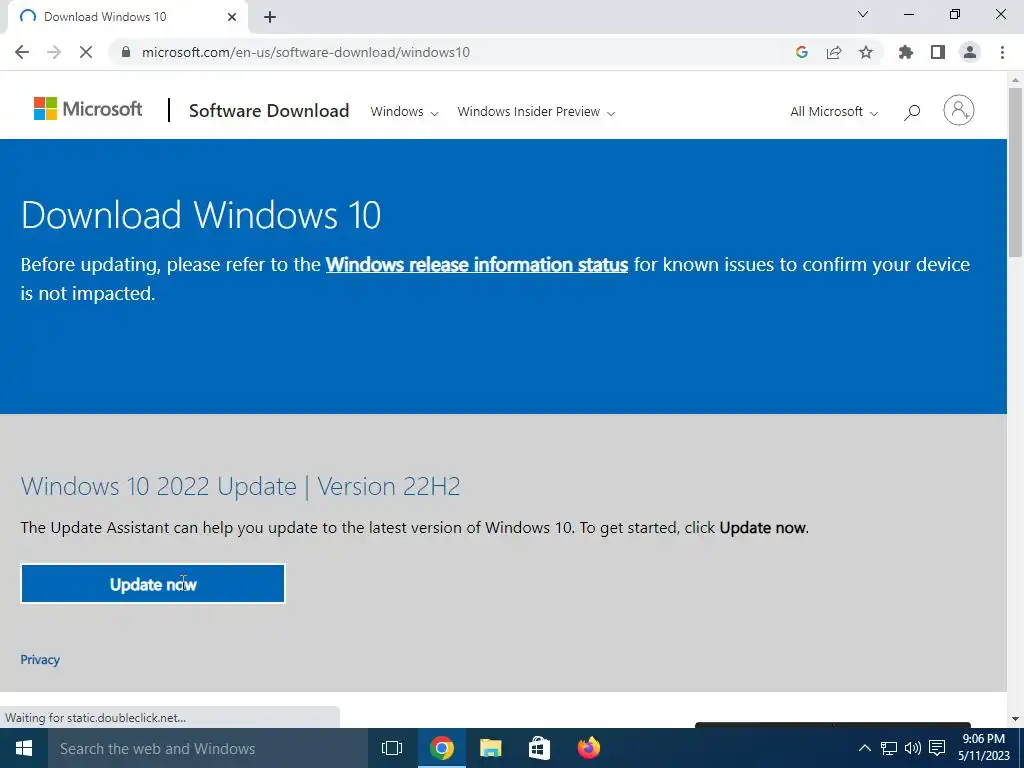
Task: Open a new browser tab
Action: 270,17
